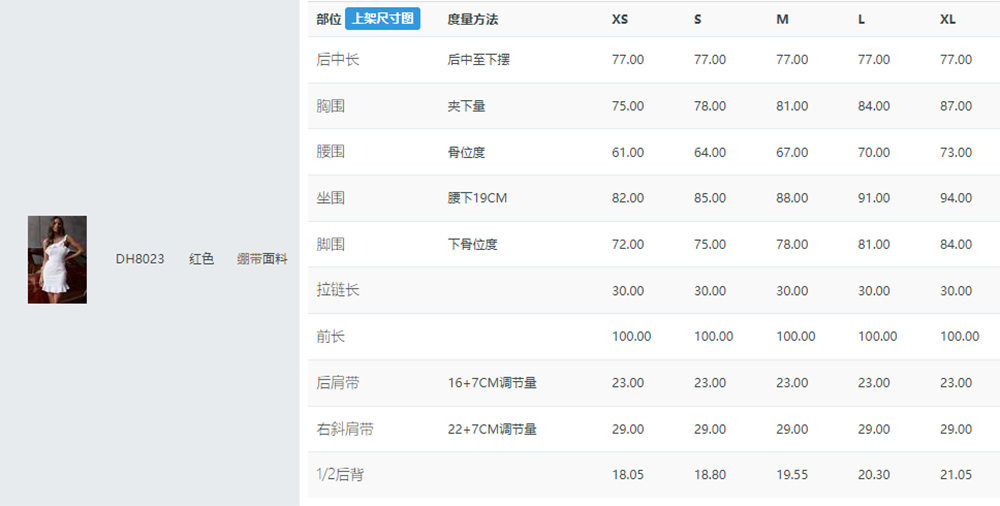Image resolution: width=1000 pixels, height=506 pixels.
Task: Select the 后中长 row label
Action: tap(337, 59)
